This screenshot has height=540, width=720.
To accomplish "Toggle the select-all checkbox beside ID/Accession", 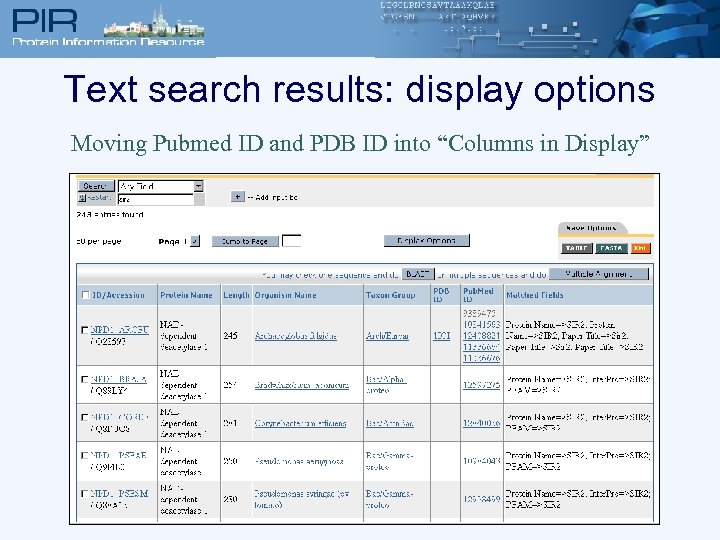I will tap(85, 295).
